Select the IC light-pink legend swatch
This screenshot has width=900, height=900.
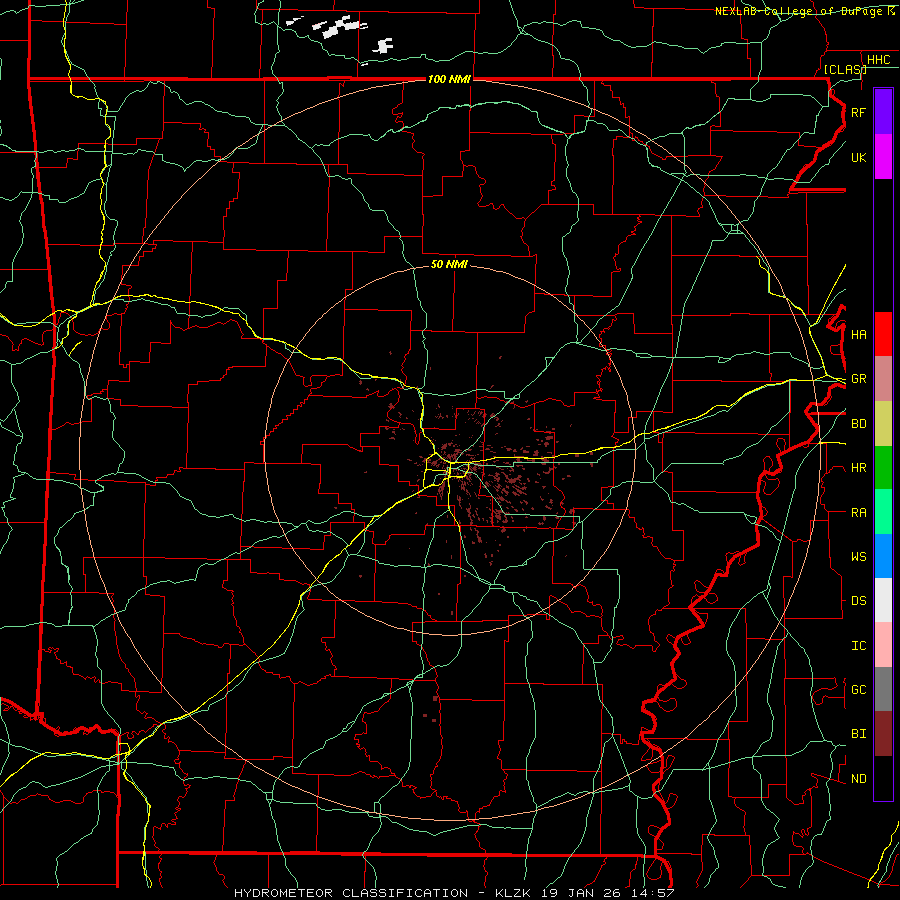click(x=883, y=645)
